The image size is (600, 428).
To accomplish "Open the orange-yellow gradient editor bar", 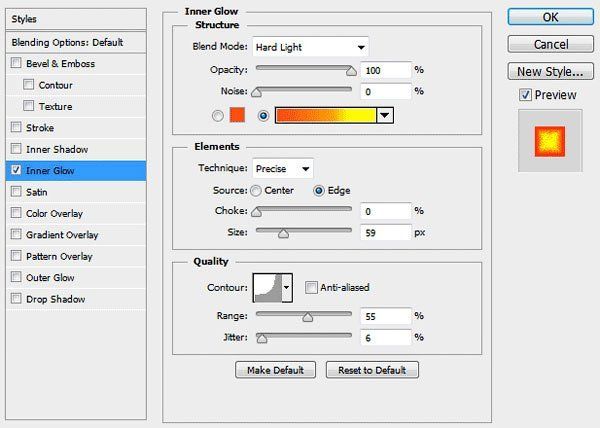I will click(326, 115).
